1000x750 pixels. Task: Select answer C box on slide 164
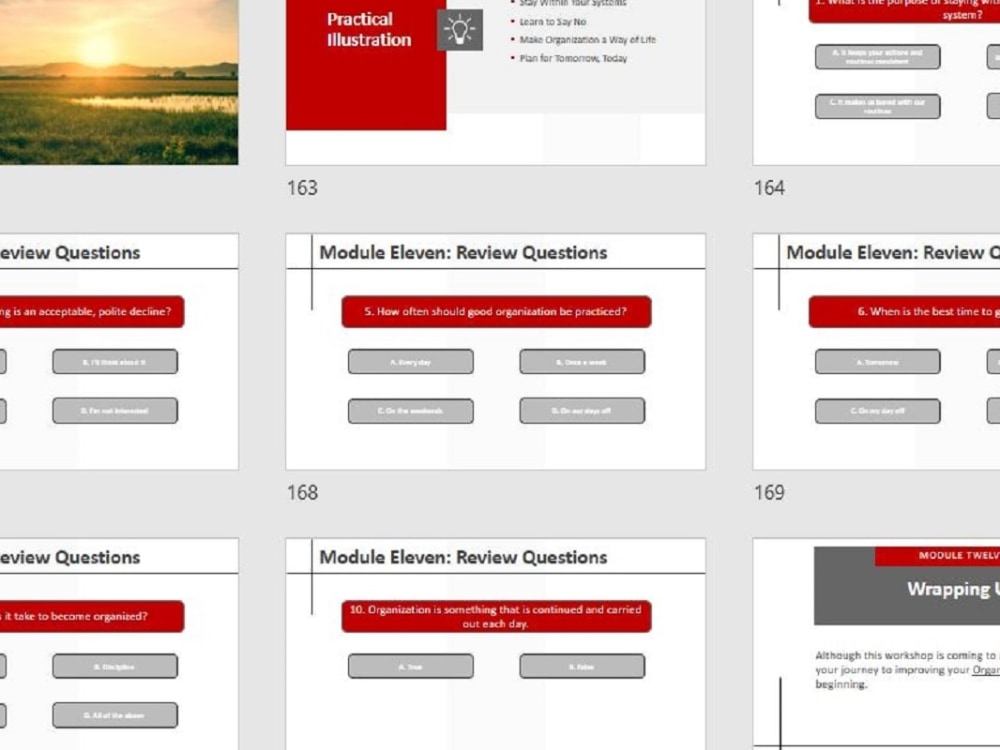pyautogui.click(x=878, y=106)
